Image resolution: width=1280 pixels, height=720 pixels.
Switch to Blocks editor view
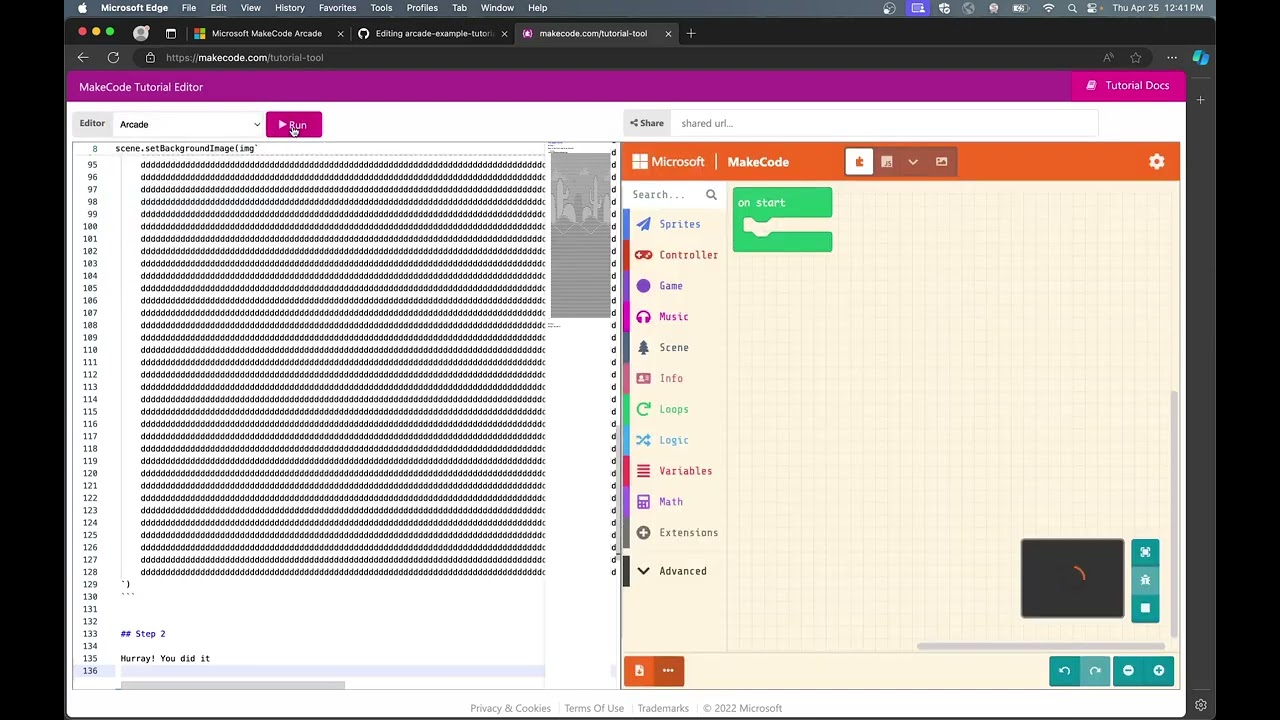pos(859,162)
